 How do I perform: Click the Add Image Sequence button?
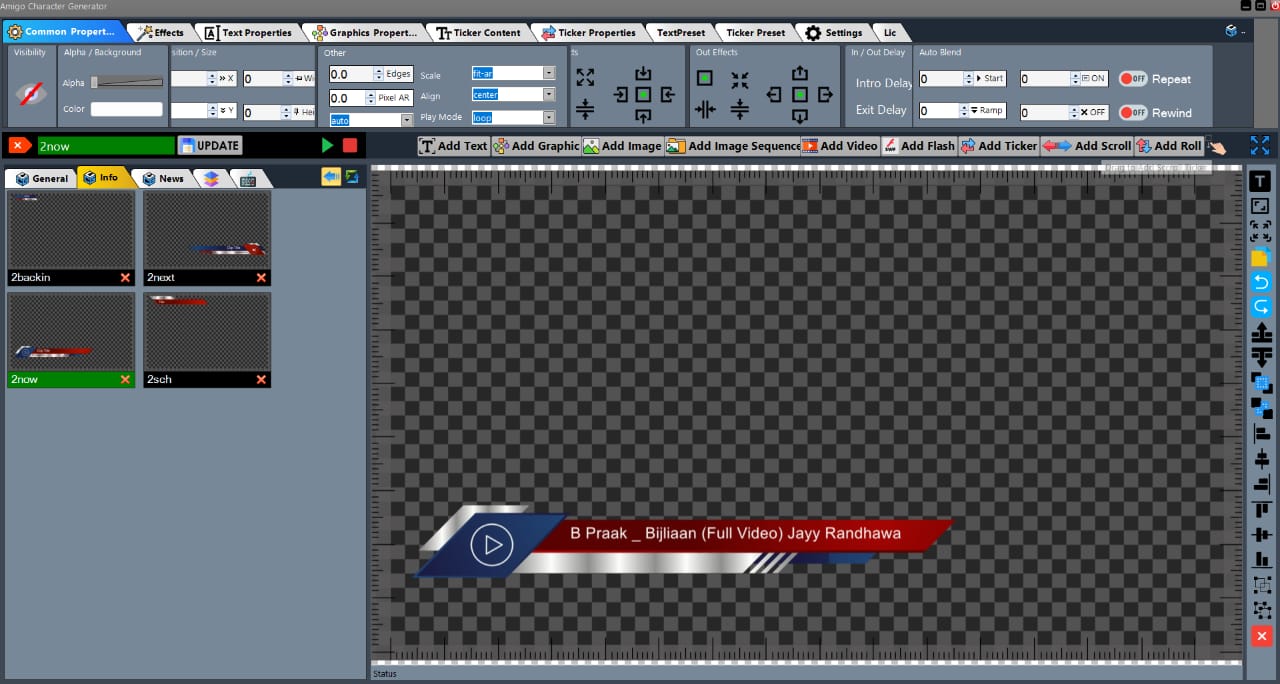(733, 146)
